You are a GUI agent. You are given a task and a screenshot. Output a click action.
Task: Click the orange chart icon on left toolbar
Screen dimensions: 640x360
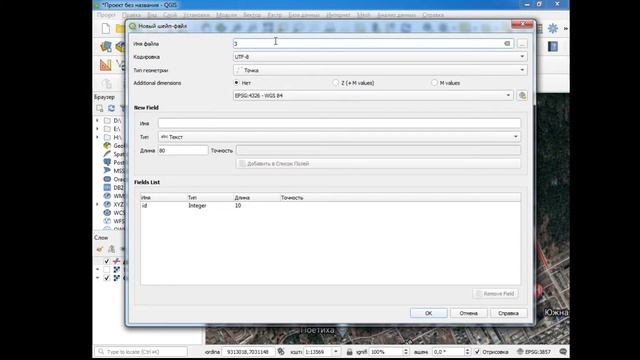(x=105, y=64)
